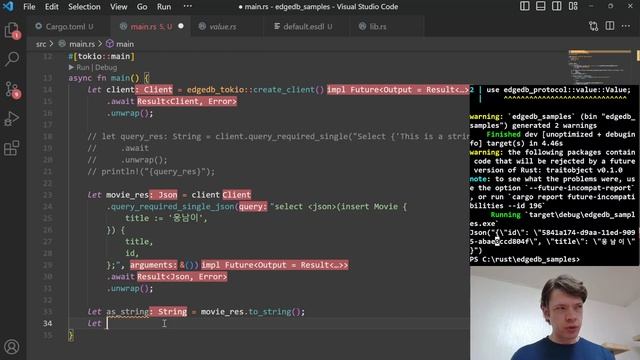Open editor More Actions ellipsis
This screenshot has height=360, width=640.
(626, 26)
